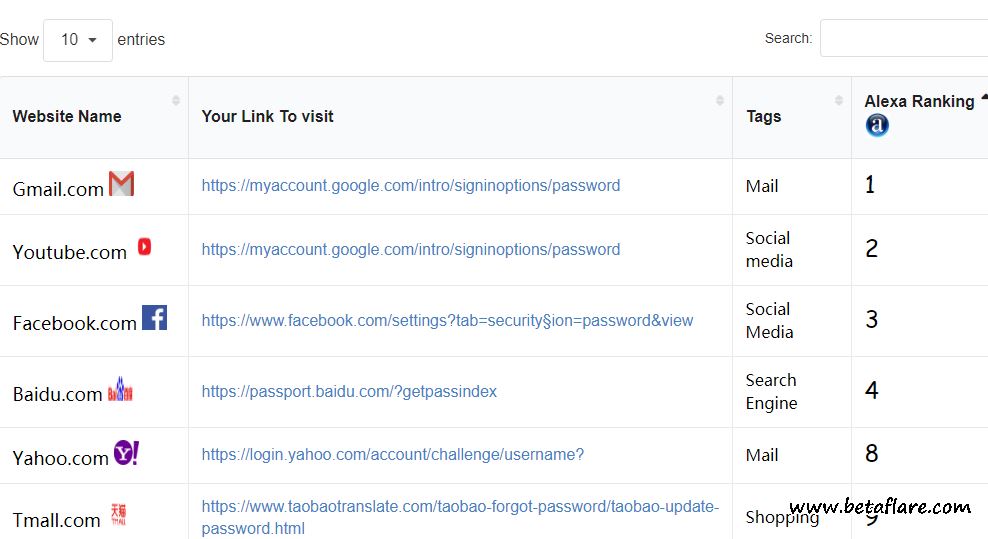Click into the Search input field
This screenshot has height=539, width=988.
click(x=904, y=38)
